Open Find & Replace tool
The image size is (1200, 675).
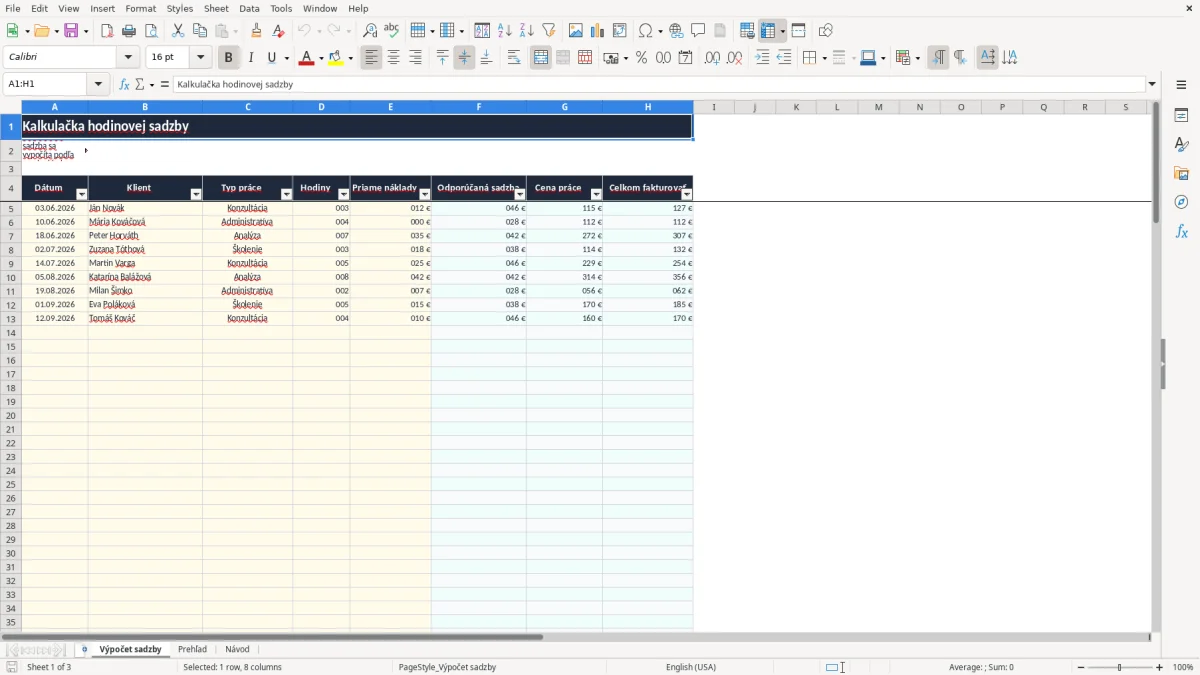370,31
